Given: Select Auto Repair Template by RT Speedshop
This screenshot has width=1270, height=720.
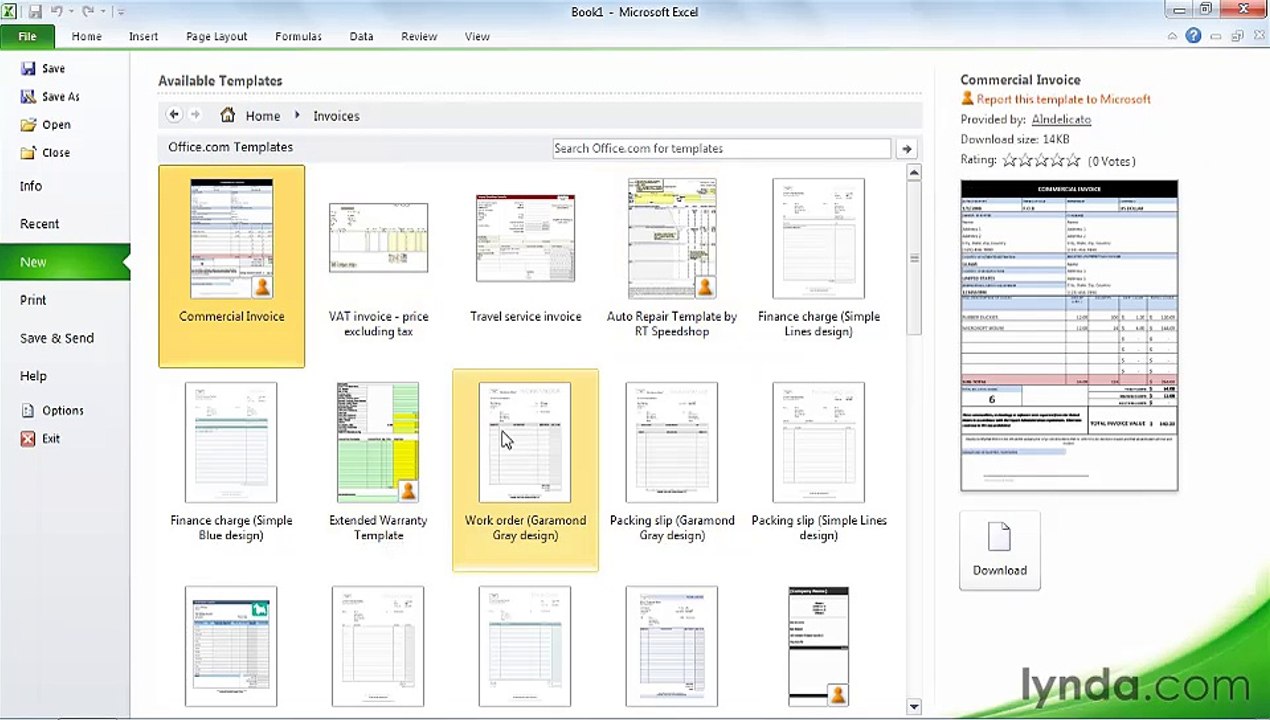Looking at the screenshot, I should click(672, 266).
